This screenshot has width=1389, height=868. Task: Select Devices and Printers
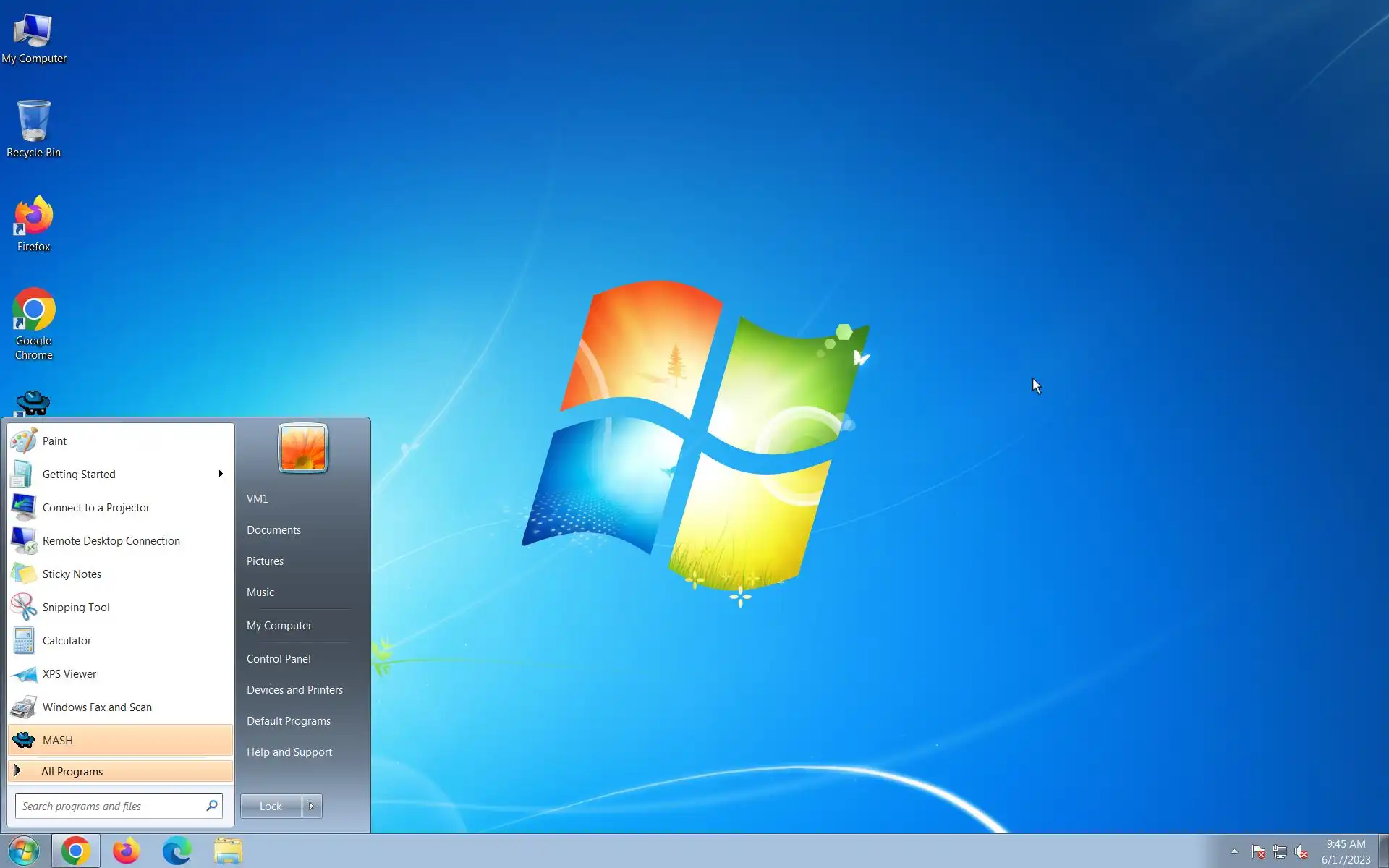coord(294,690)
